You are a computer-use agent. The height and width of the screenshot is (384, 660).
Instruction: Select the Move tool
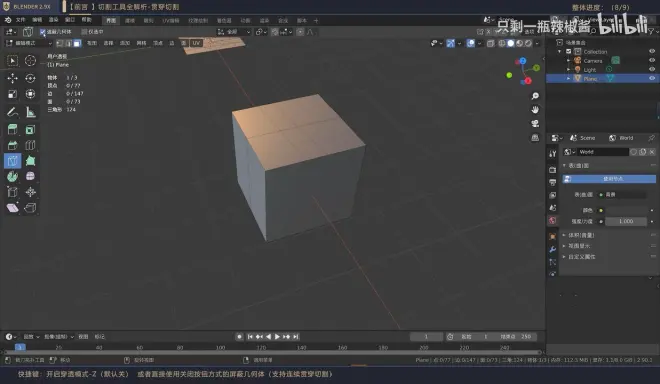tap(12, 78)
